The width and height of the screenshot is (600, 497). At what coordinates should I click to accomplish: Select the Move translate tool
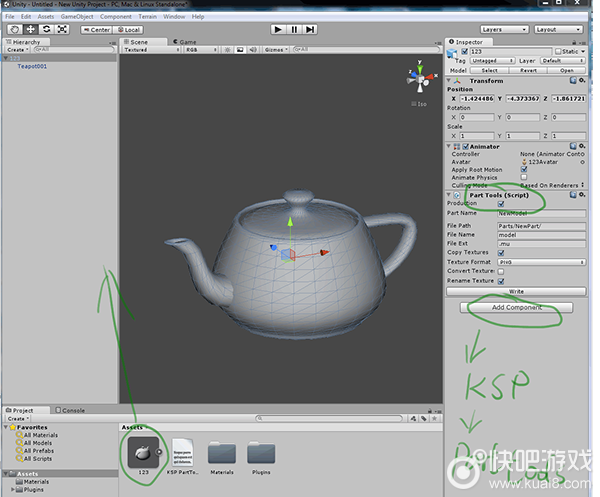tap(31, 29)
